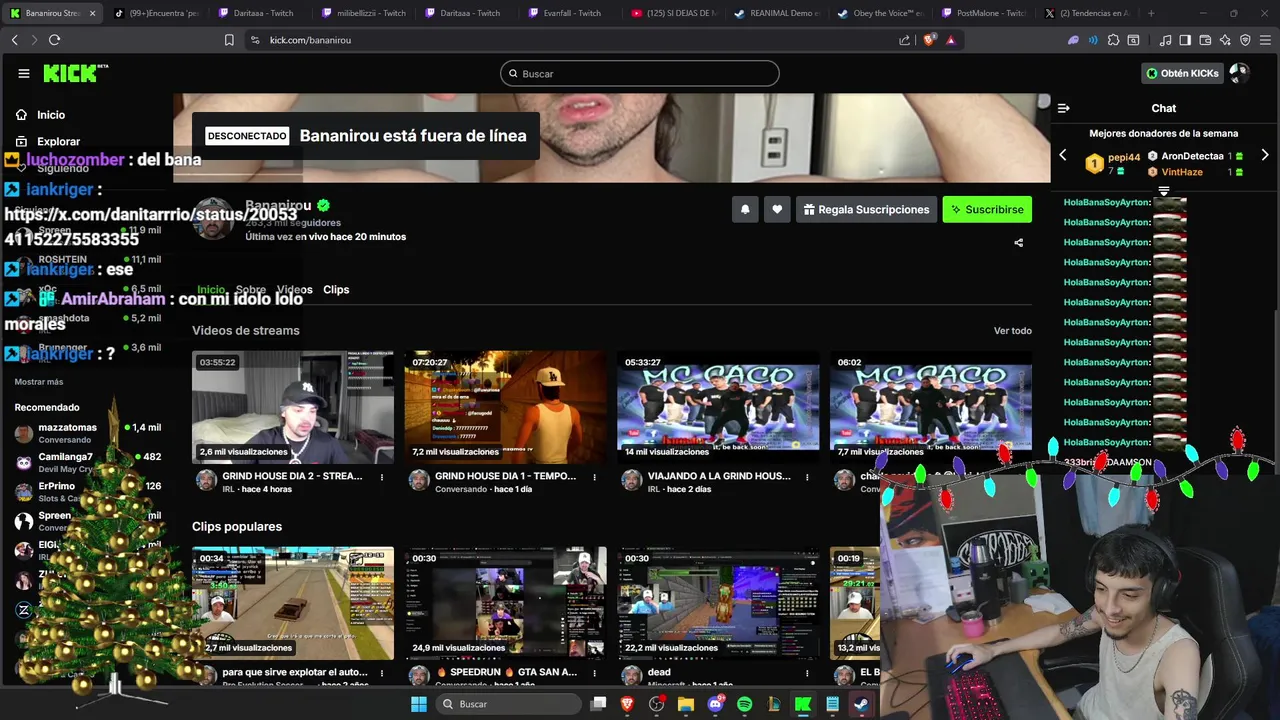Open the browser extensions puzzle icon
1280x720 pixels.
[1113, 40]
